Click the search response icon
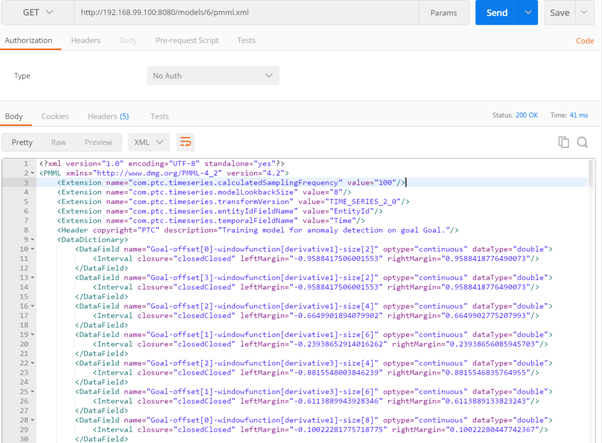This screenshot has width=602, height=443. 582,142
